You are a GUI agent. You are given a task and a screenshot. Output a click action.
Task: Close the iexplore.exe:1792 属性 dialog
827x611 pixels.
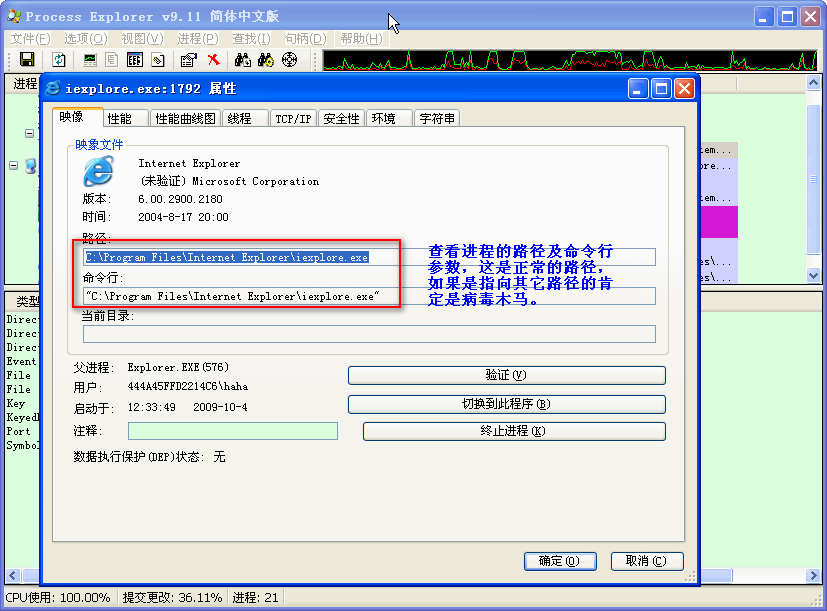(685, 89)
